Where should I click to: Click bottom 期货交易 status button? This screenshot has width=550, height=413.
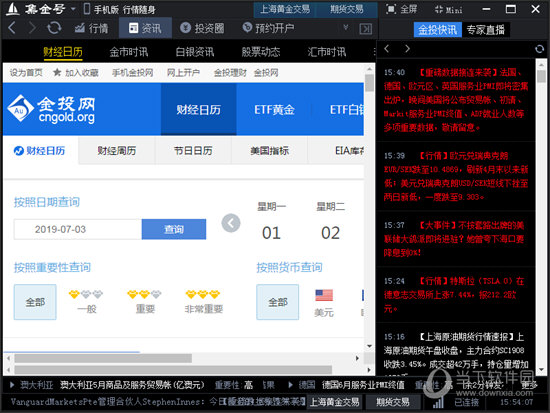(393, 402)
